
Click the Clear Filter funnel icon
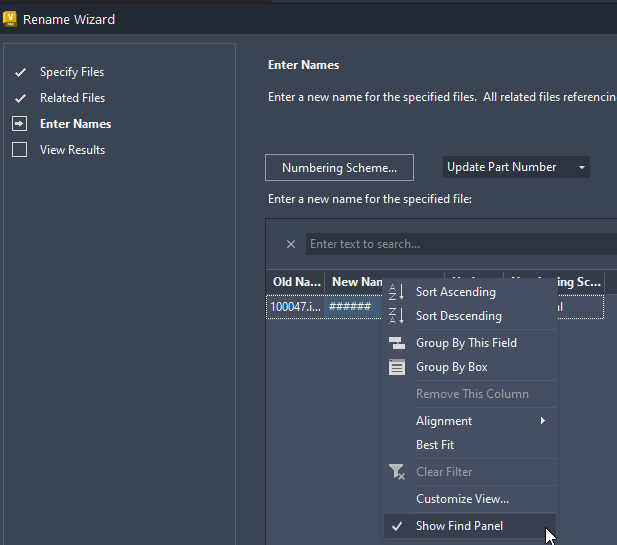pos(397,472)
